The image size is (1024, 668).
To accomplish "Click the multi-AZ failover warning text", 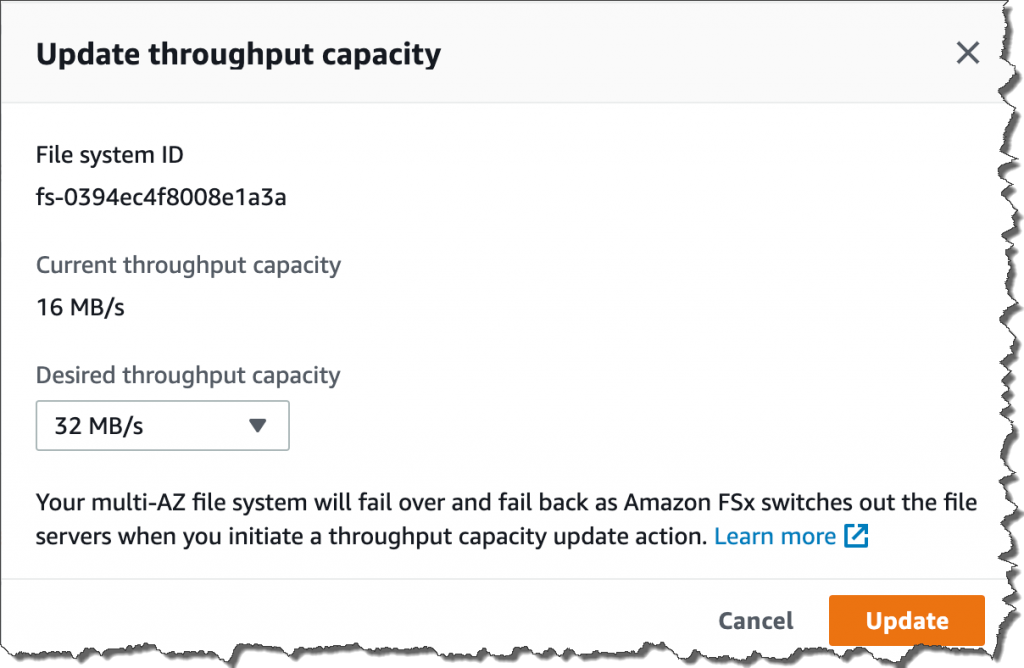I will point(506,519).
